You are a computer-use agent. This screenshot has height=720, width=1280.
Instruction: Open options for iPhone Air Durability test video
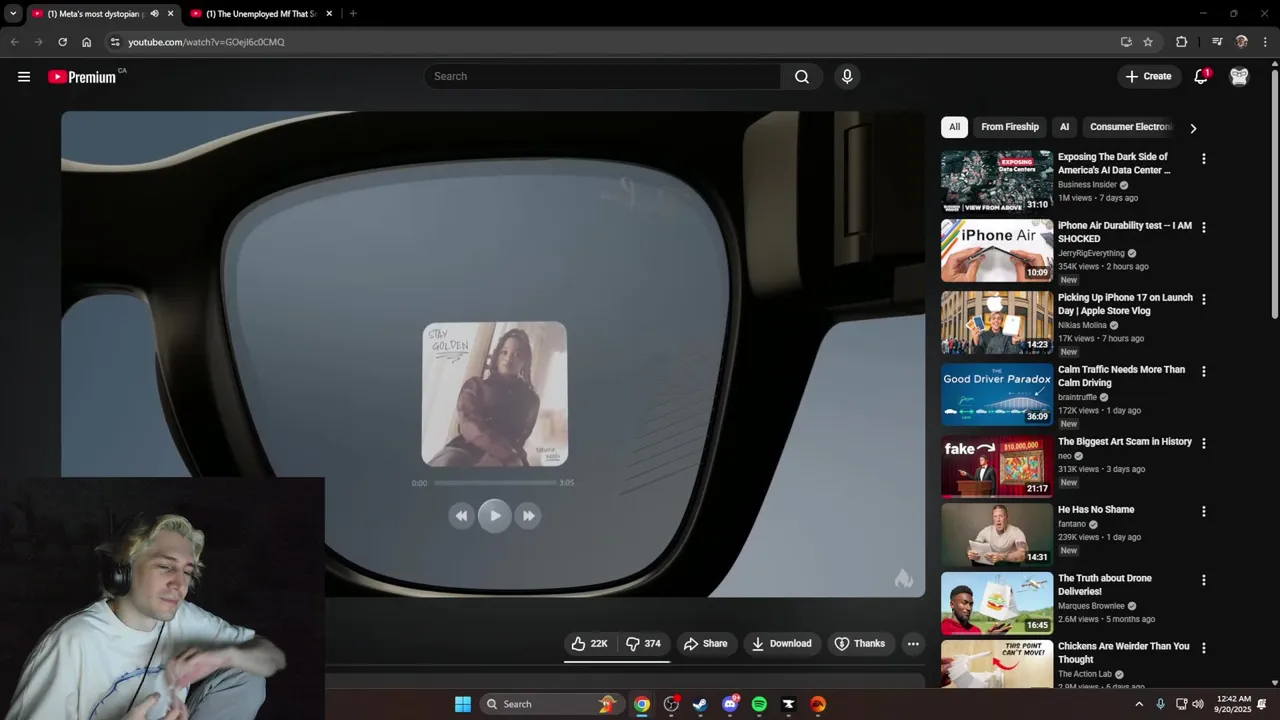pos(1203,228)
